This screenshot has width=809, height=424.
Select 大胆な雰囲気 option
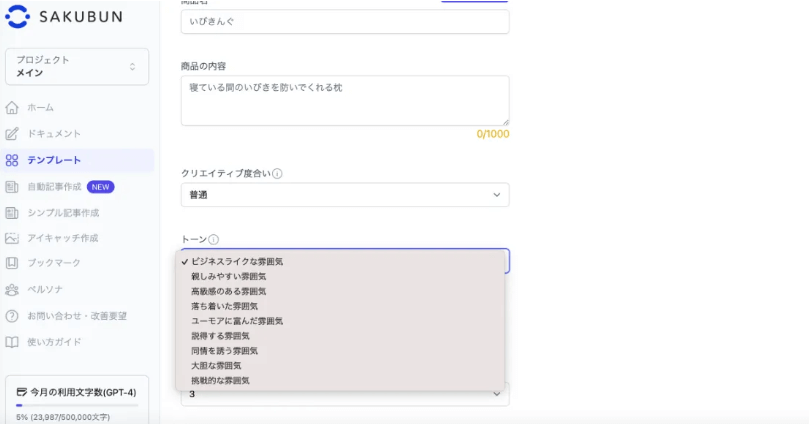(340, 366)
